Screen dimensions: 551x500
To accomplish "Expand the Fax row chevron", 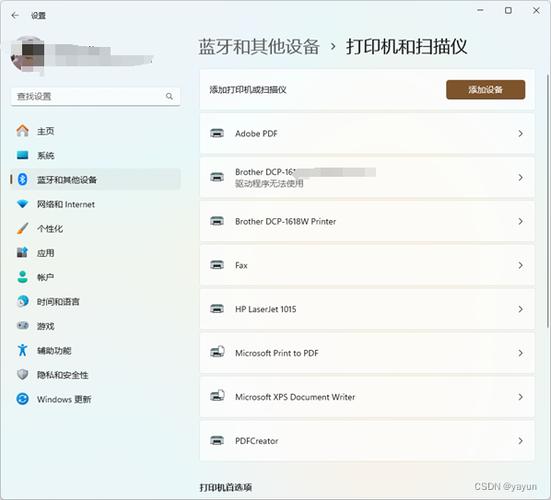I will click(x=520, y=265).
